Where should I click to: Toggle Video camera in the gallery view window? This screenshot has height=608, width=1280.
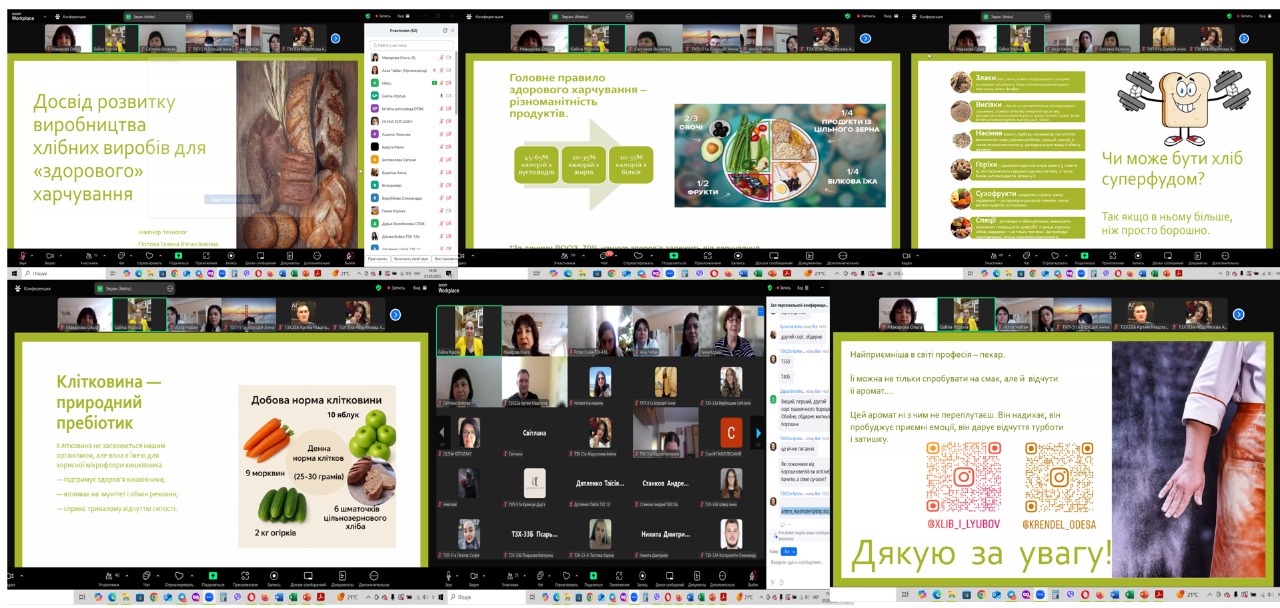474,575
